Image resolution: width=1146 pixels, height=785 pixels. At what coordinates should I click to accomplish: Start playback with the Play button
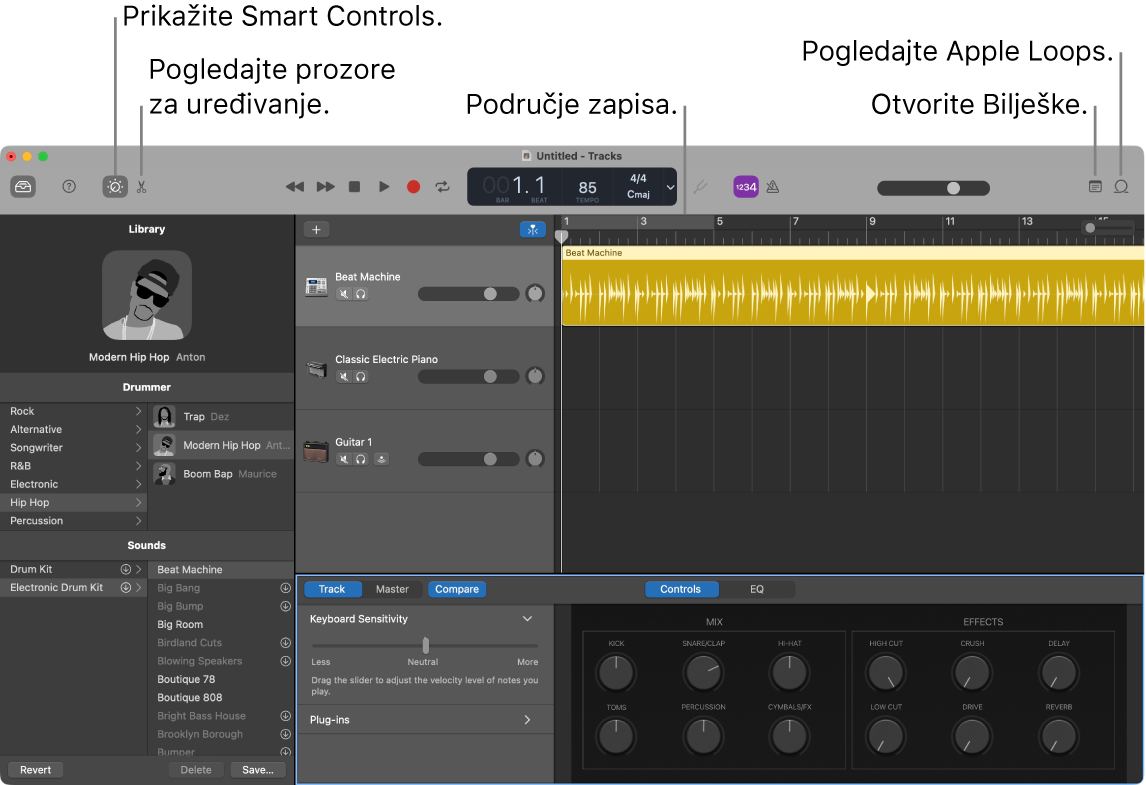coord(384,187)
